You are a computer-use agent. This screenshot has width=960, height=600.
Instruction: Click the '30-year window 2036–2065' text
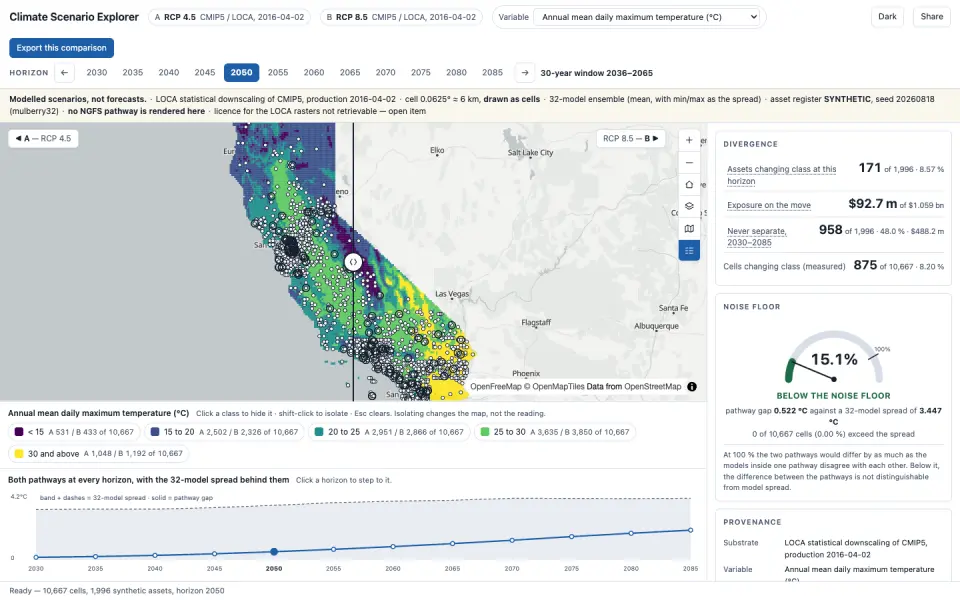coord(596,73)
